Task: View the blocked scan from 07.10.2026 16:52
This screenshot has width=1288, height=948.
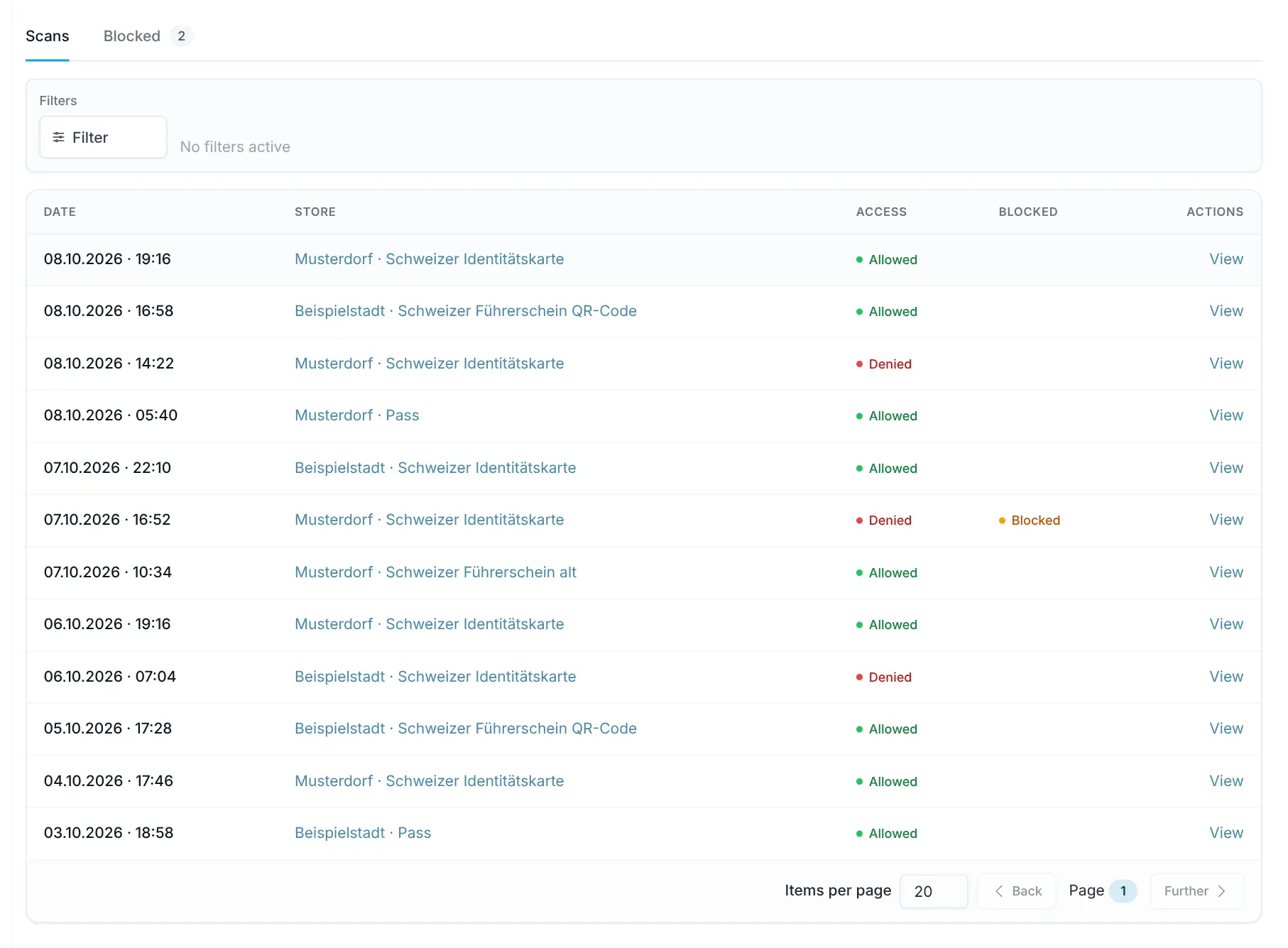Action: tap(1226, 520)
